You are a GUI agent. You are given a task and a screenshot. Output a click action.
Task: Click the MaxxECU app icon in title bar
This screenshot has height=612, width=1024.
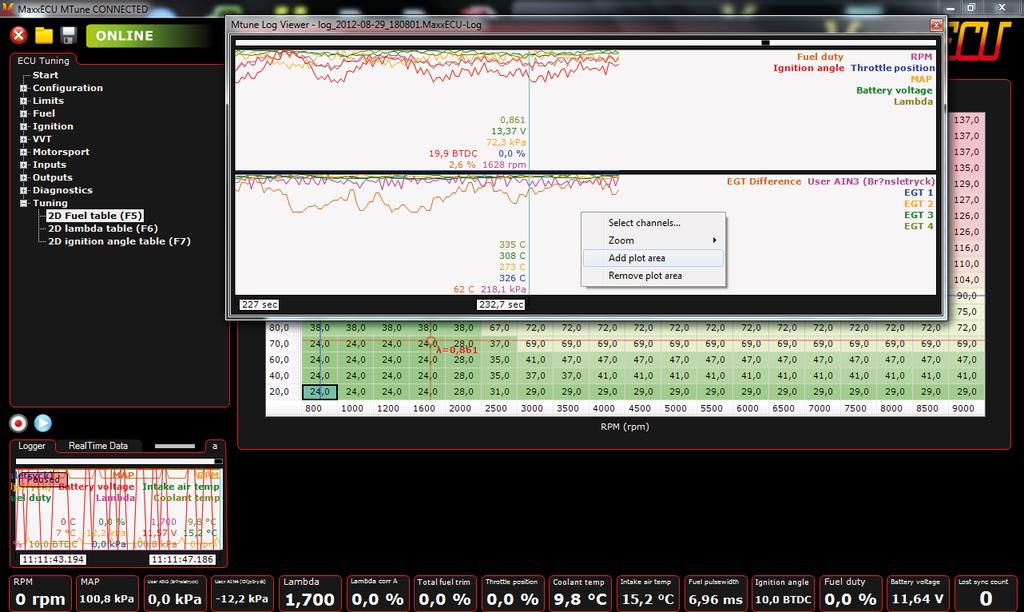(7, 8)
